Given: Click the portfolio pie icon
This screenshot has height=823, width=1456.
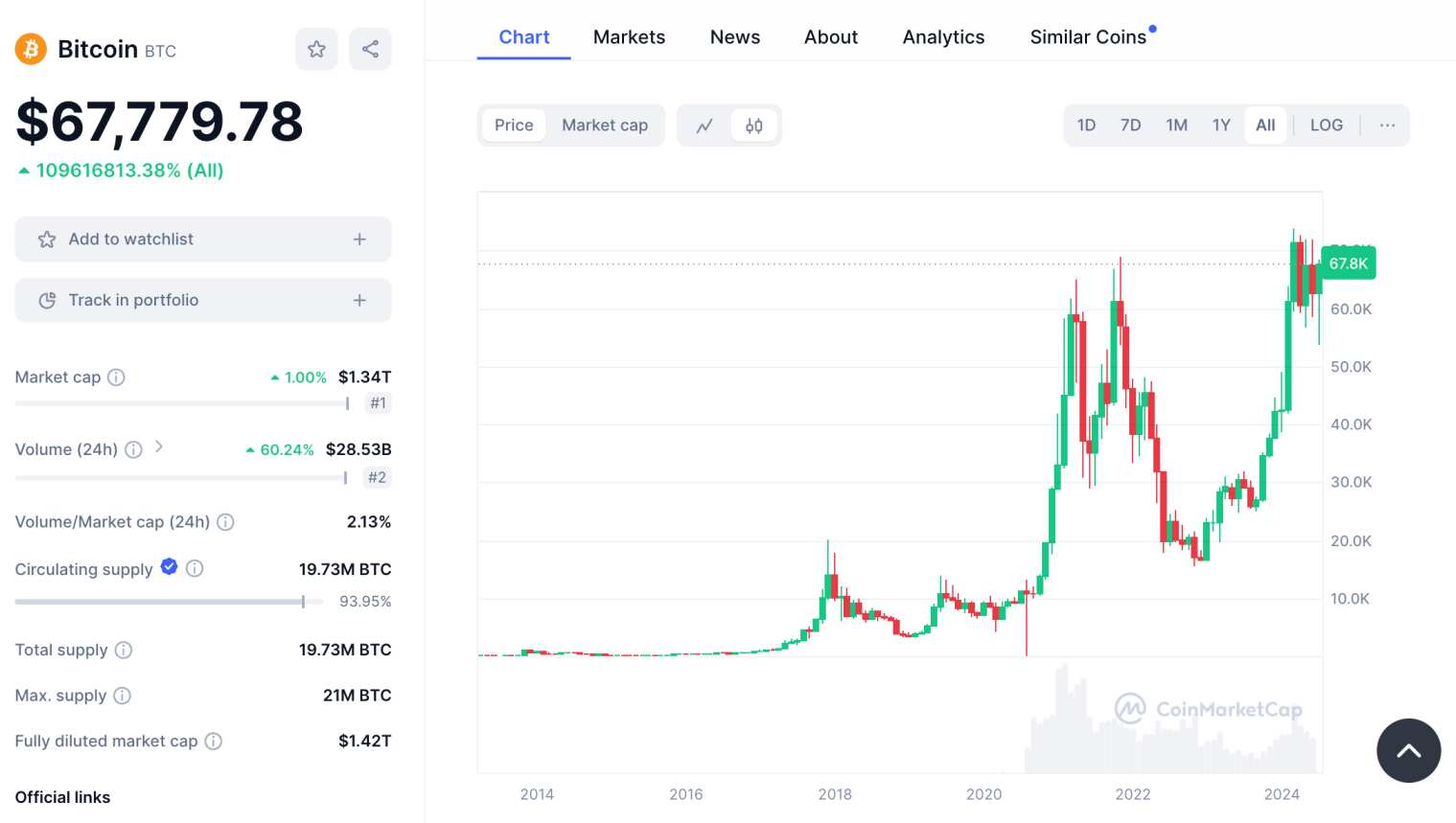Looking at the screenshot, I should coord(47,300).
